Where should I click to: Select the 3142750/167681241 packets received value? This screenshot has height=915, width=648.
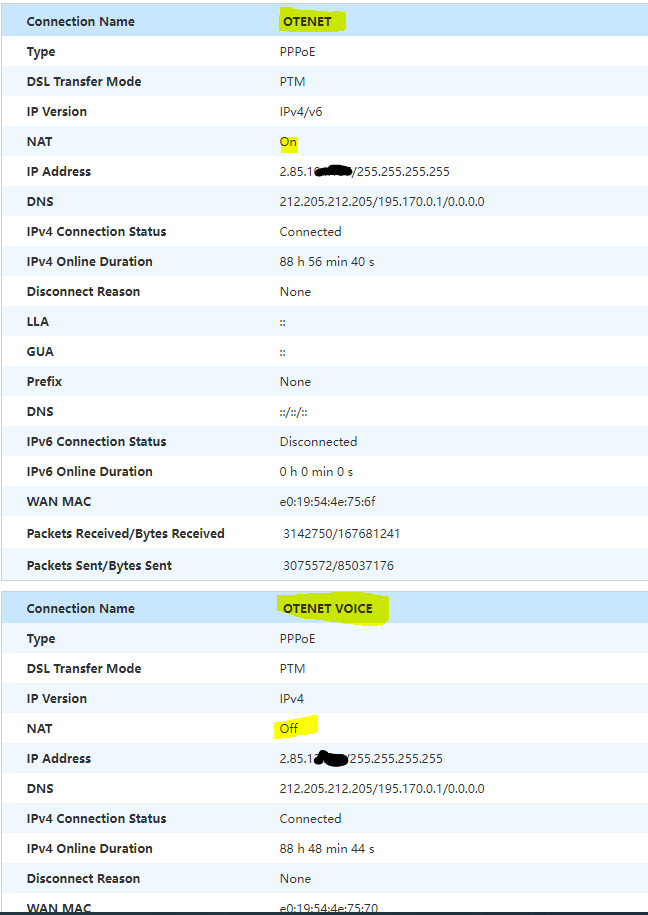pos(342,533)
